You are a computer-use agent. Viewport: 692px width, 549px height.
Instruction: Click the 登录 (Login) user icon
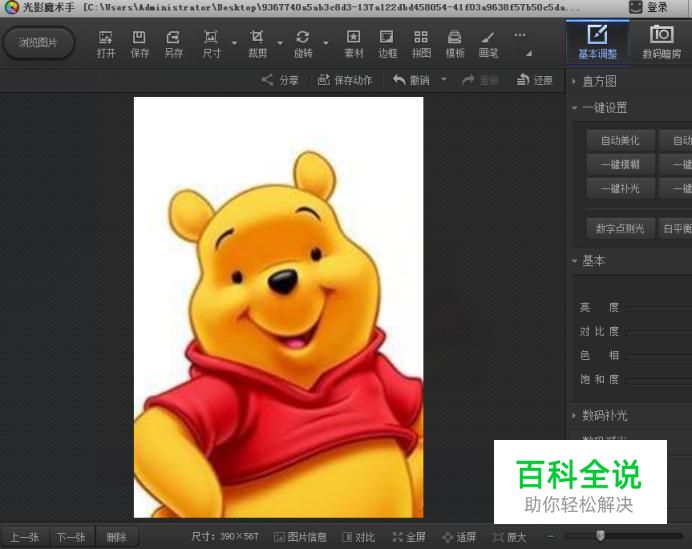pos(636,7)
